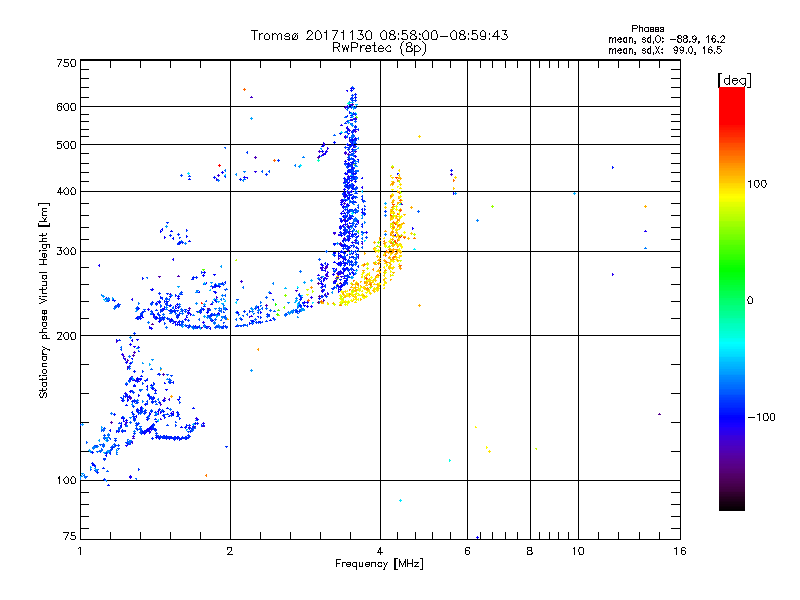Click the '300' y-axis tick label
800x600 pixels.
[x=66, y=252]
